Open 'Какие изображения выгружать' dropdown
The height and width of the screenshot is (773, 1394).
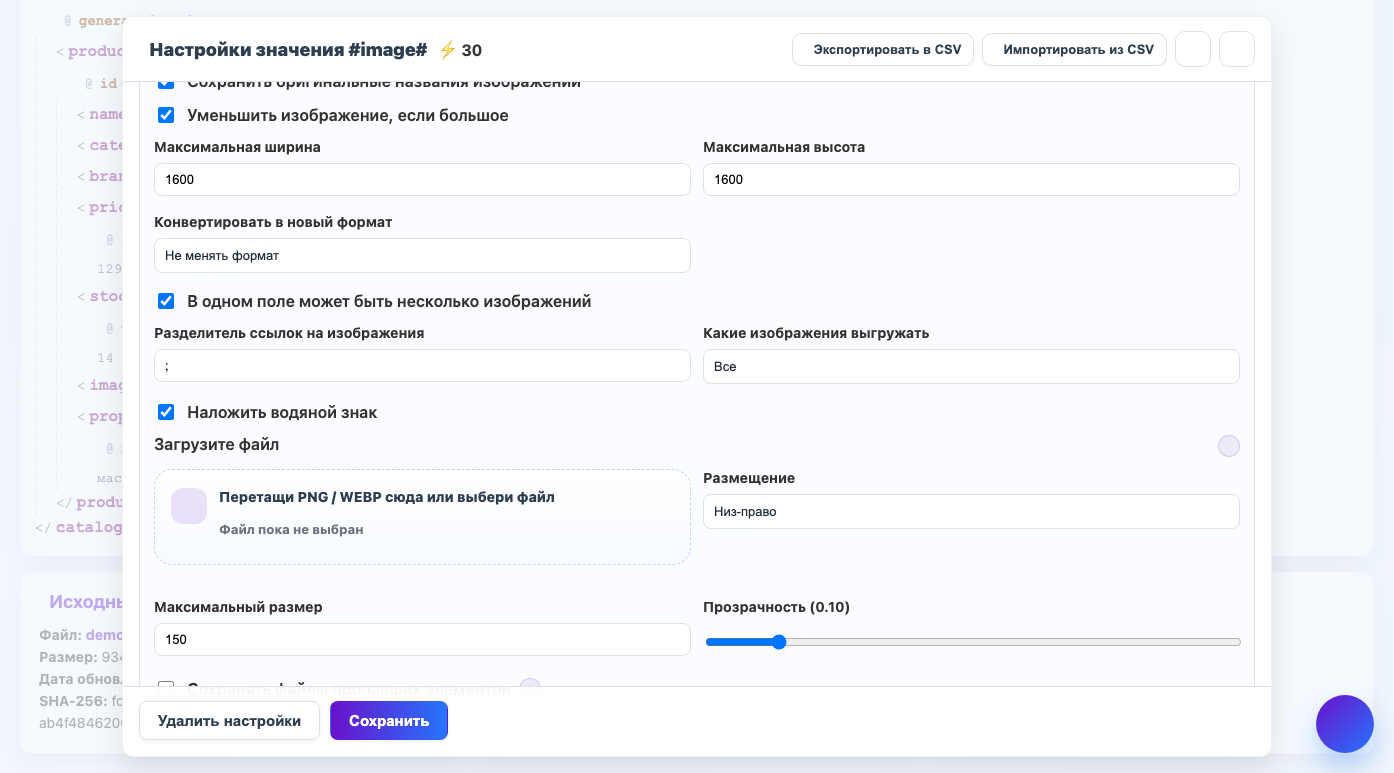[971, 366]
